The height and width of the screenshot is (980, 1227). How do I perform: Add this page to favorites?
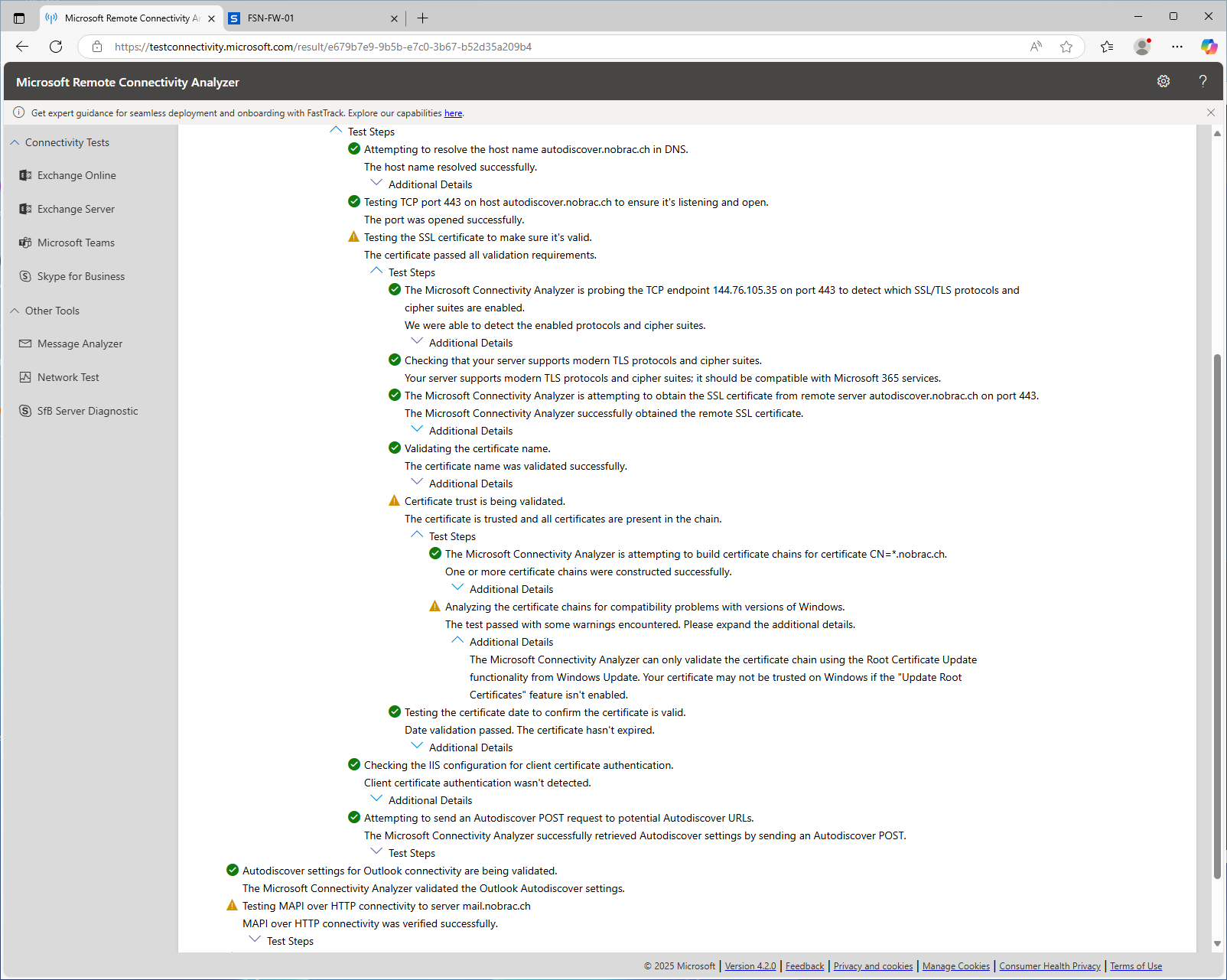[1066, 47]
